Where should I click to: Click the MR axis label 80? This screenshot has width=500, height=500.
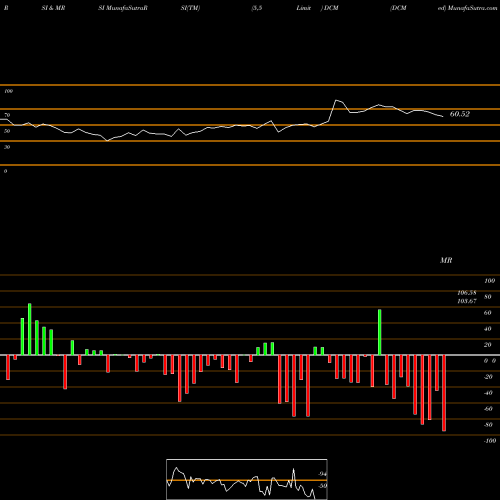click(x=488, y=297)
